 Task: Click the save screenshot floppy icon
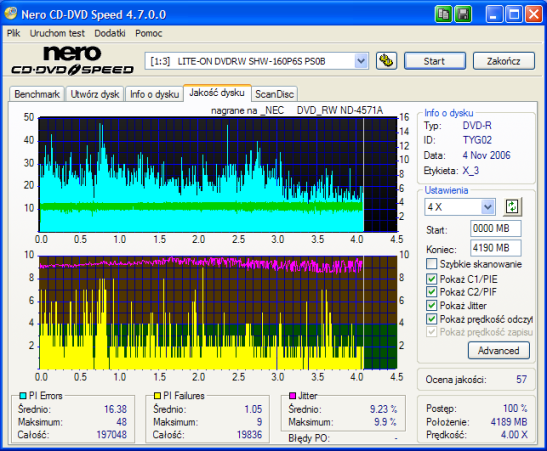[x=463, y=14]
